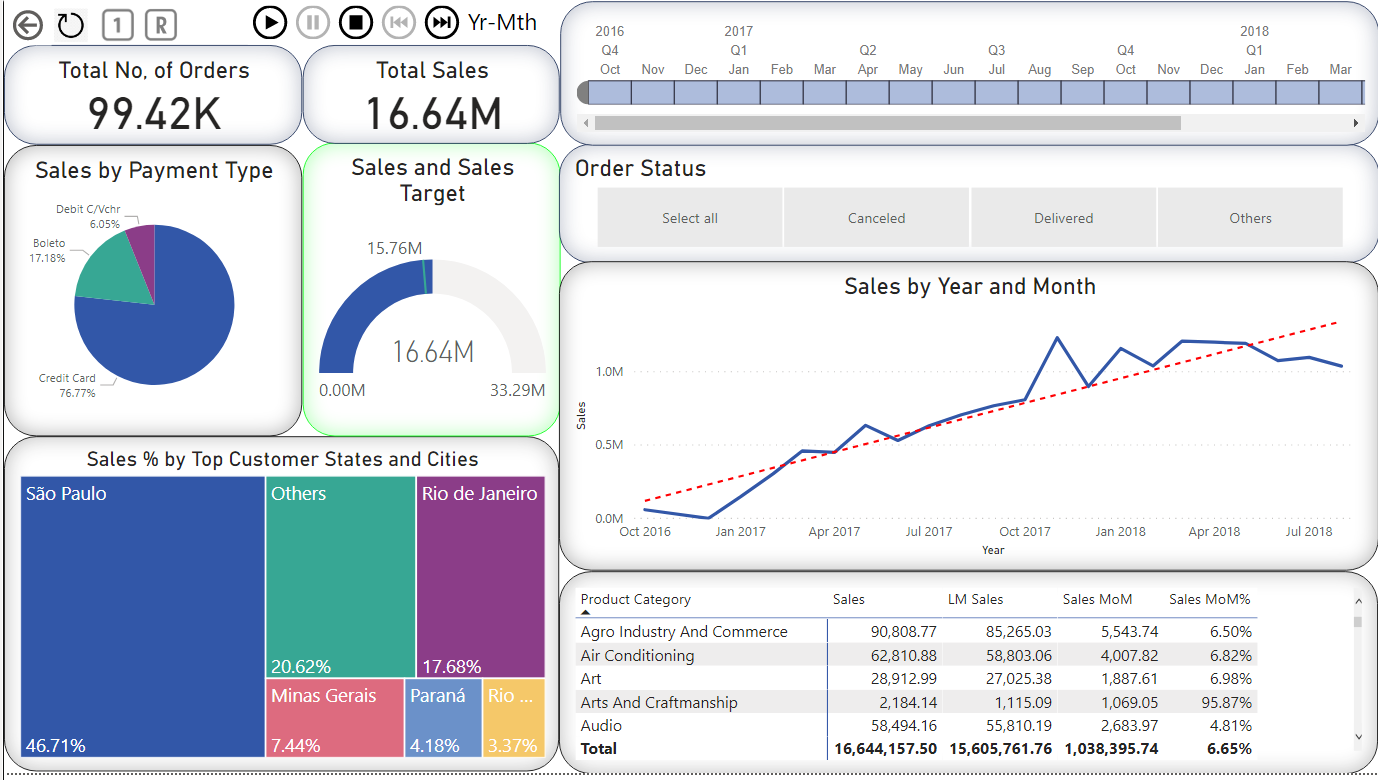
Task: Select Jan 2017 block on timeline slicer
Action: coord(739,93)
